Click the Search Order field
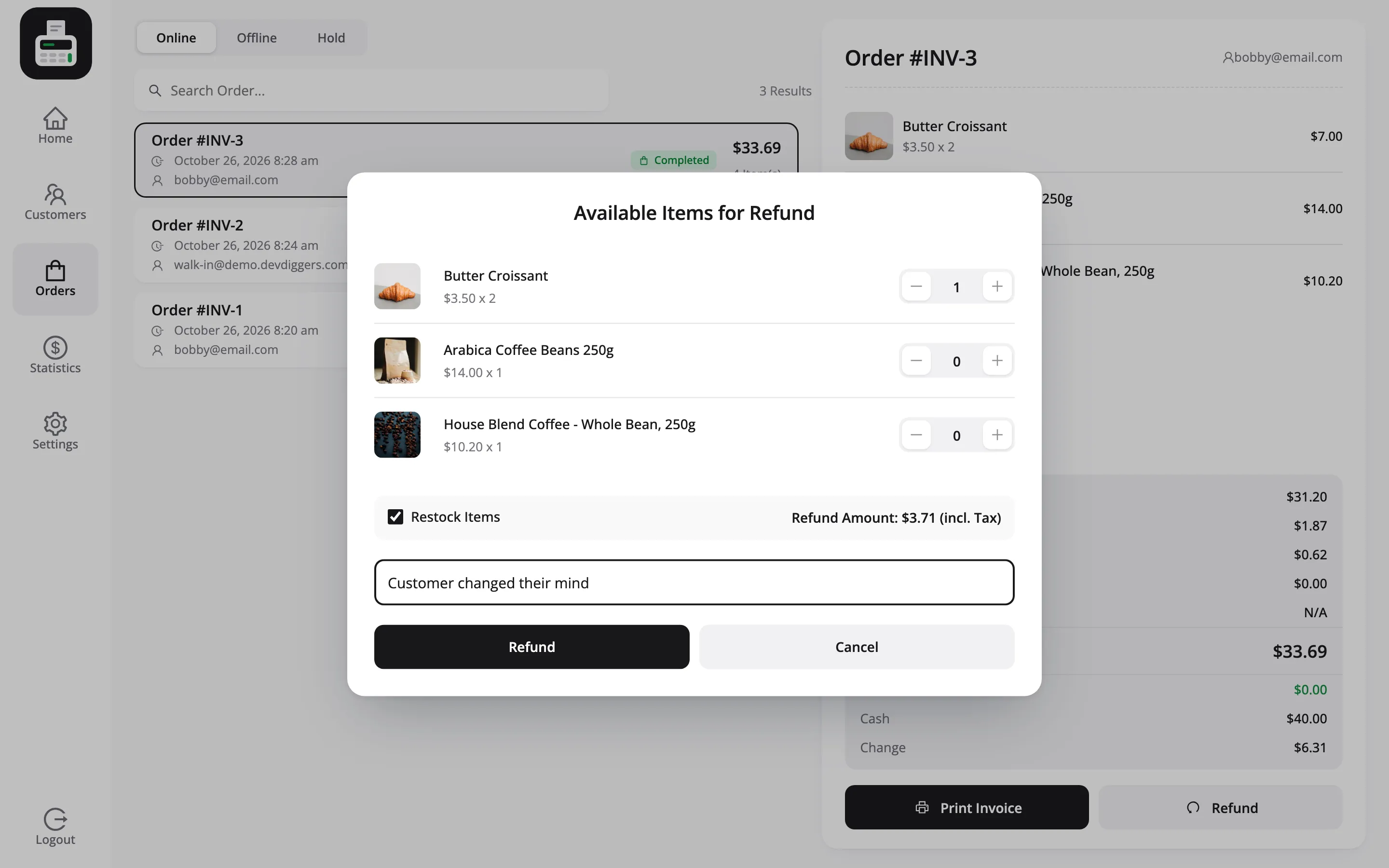The height and width of the screenshot is (868, 1389). point(371,91)
